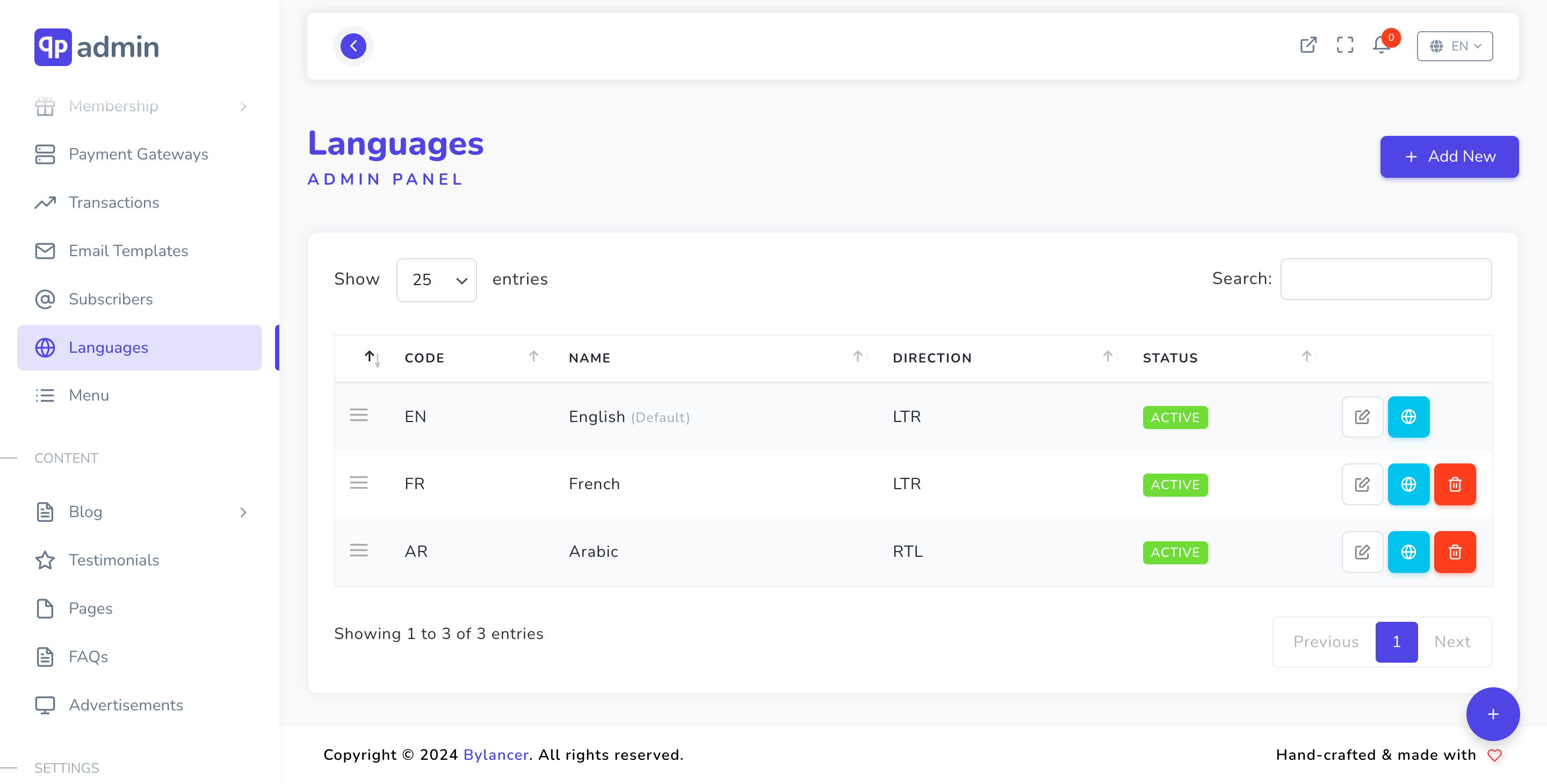
Task: Click the Languages page heading
Action: 395,144
